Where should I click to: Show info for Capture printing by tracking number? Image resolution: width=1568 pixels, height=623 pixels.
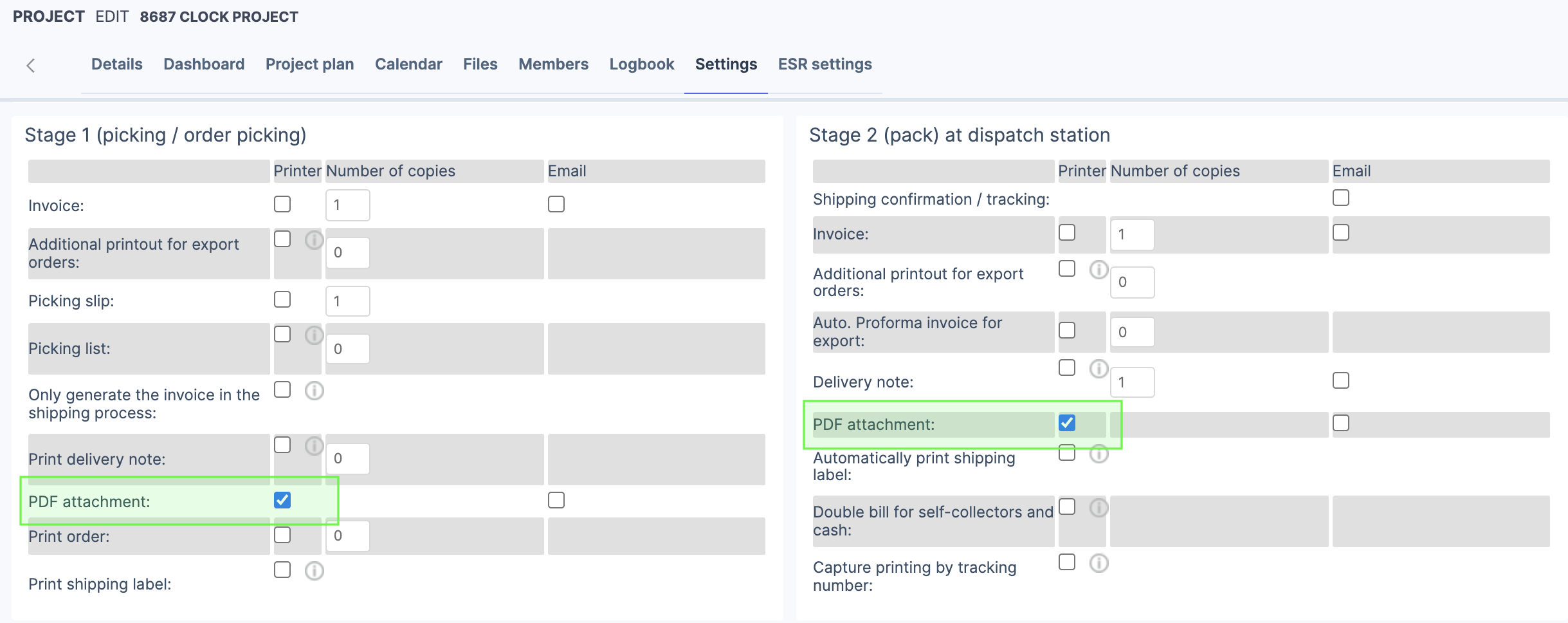[x=1099, y=563]
